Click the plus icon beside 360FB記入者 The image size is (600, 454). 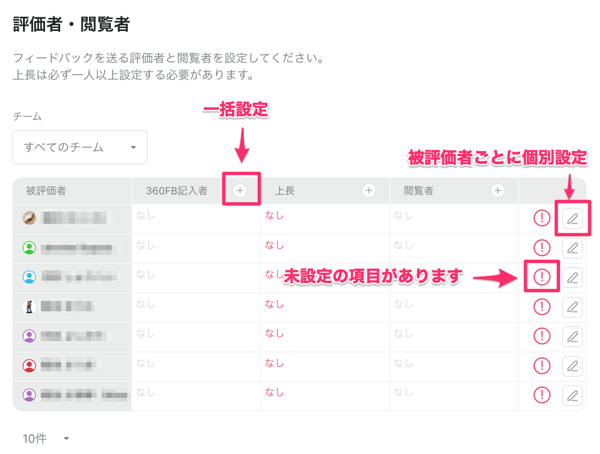(x=240, y=190)
